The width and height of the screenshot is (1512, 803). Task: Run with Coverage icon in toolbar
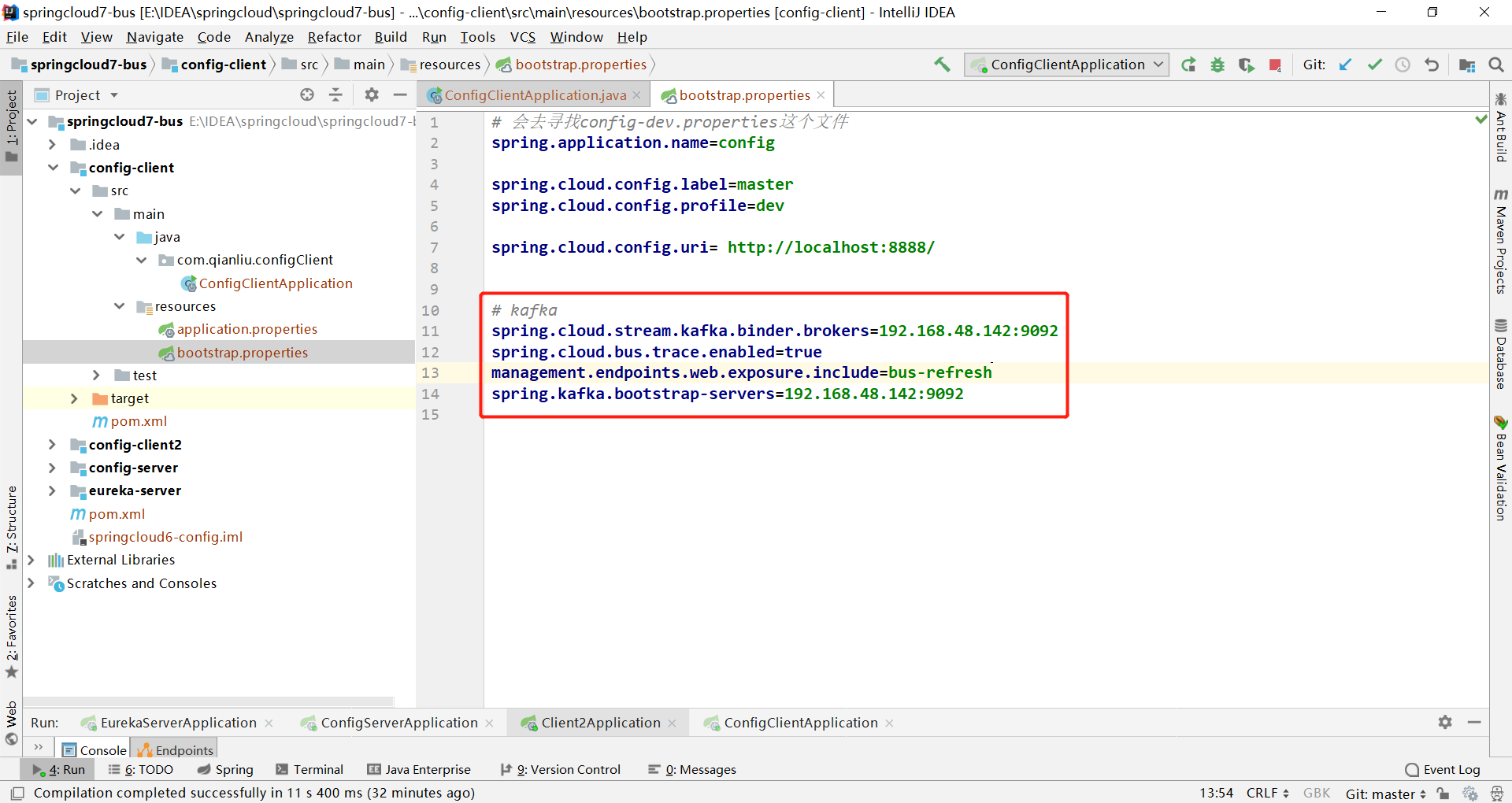click(x=1246, y=65)
